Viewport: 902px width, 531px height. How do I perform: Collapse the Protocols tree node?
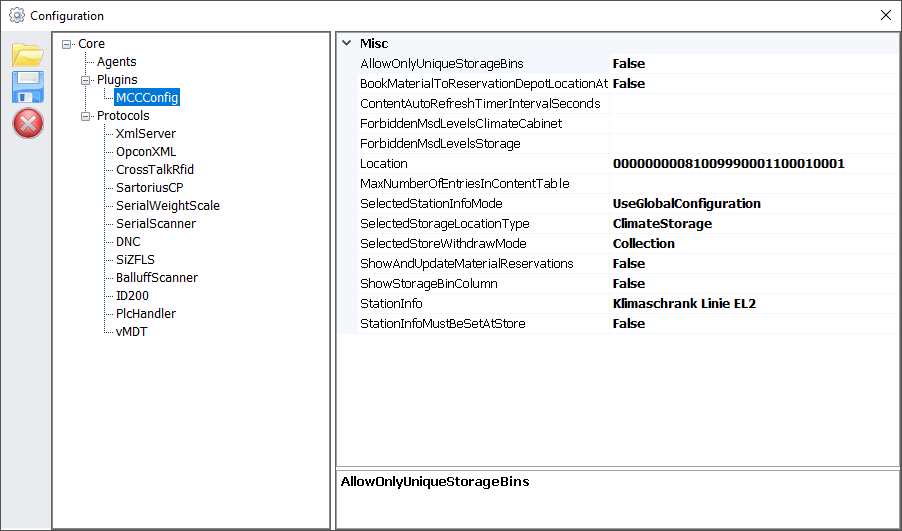(86, 116)
